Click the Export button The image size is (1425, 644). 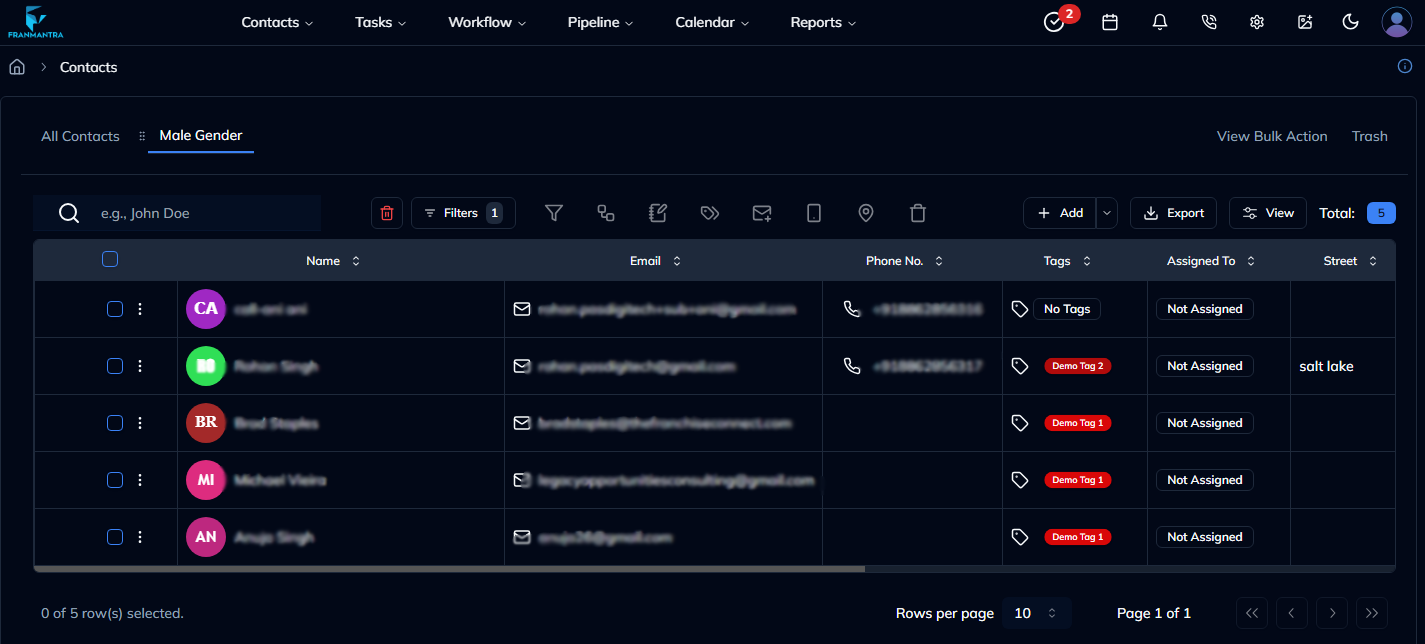tap(1173, 213)
